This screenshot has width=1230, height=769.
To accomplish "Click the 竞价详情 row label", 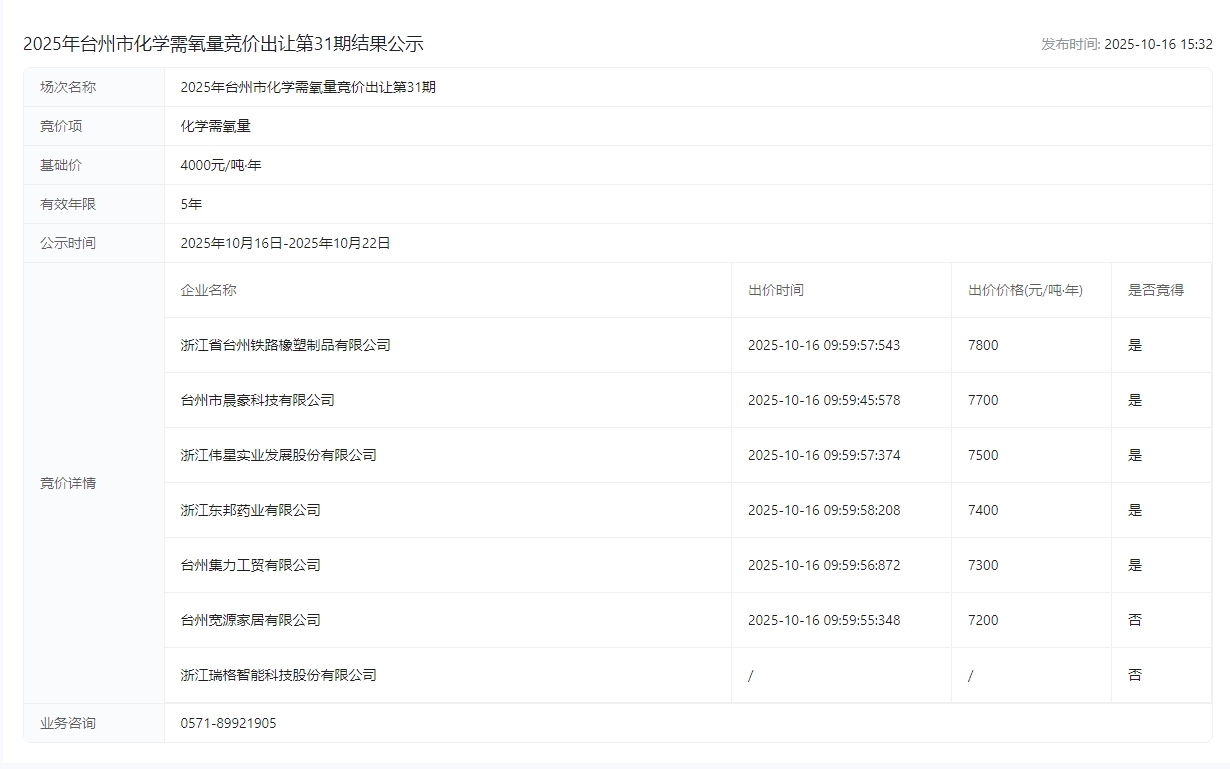I will (68, 483).
